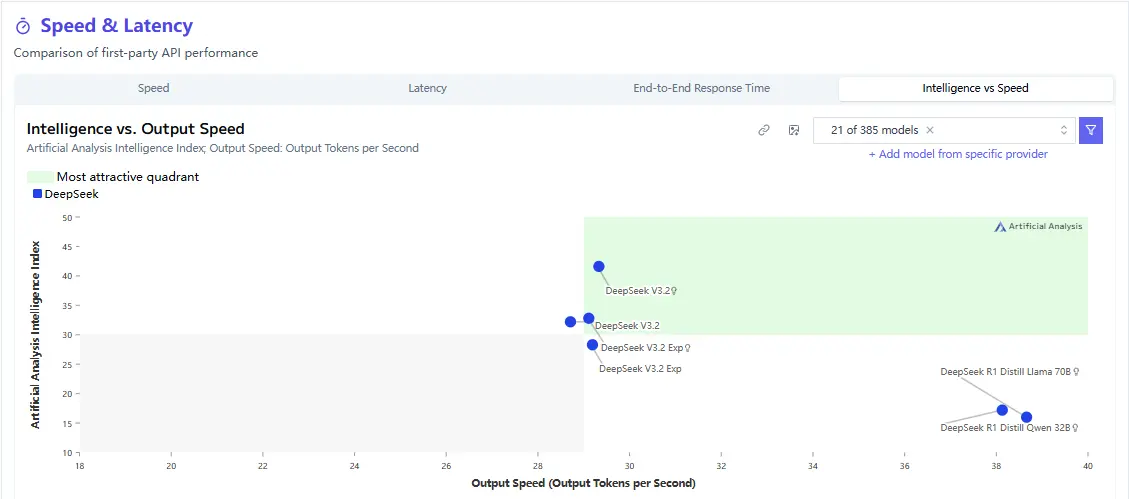Click the Output Speed x-axis title
1129x499 pixels.
(583, 483)
